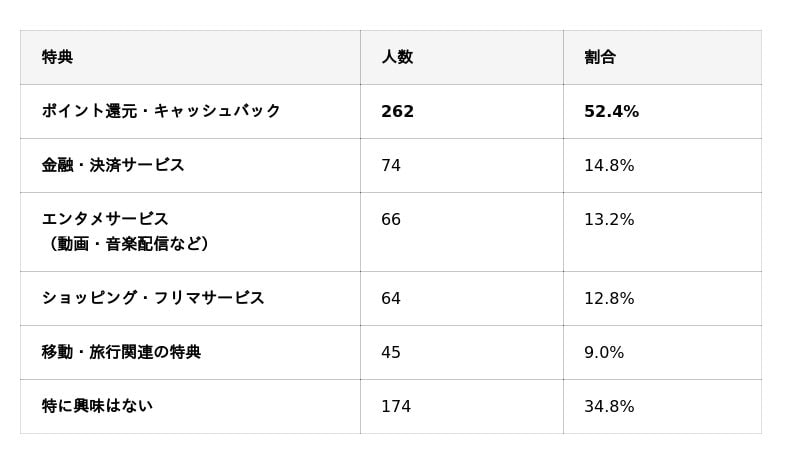Select the ショッピング・フリマサービス row label

pyautogui.click(x=153, y=298)
